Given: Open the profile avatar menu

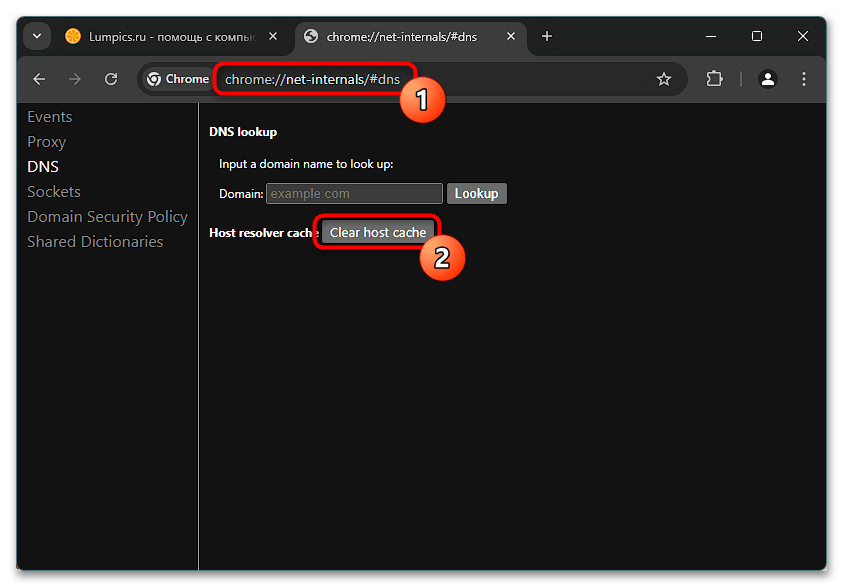Looking at the screenshot, I should click(768, 80).
